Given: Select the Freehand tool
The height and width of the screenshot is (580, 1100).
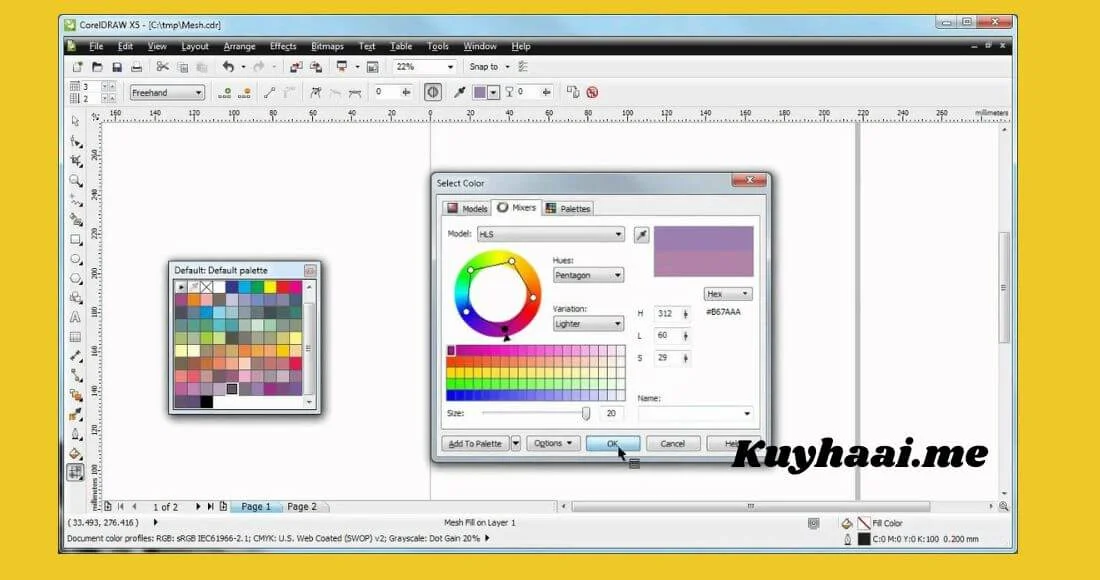Looking at the screenshot, I should [76, 200].
